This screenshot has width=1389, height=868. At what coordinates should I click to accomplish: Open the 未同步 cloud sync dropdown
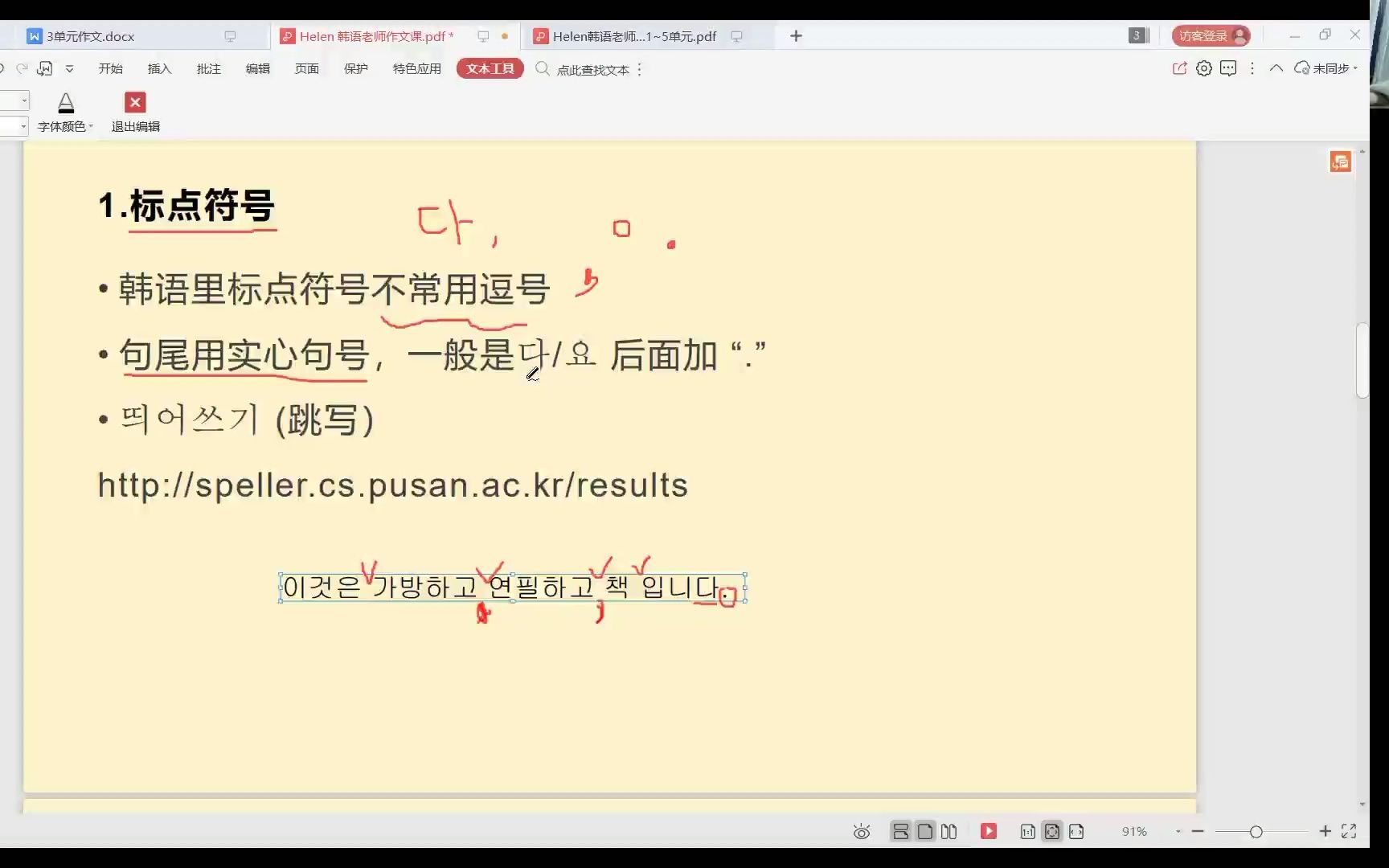coord(1325,69)
